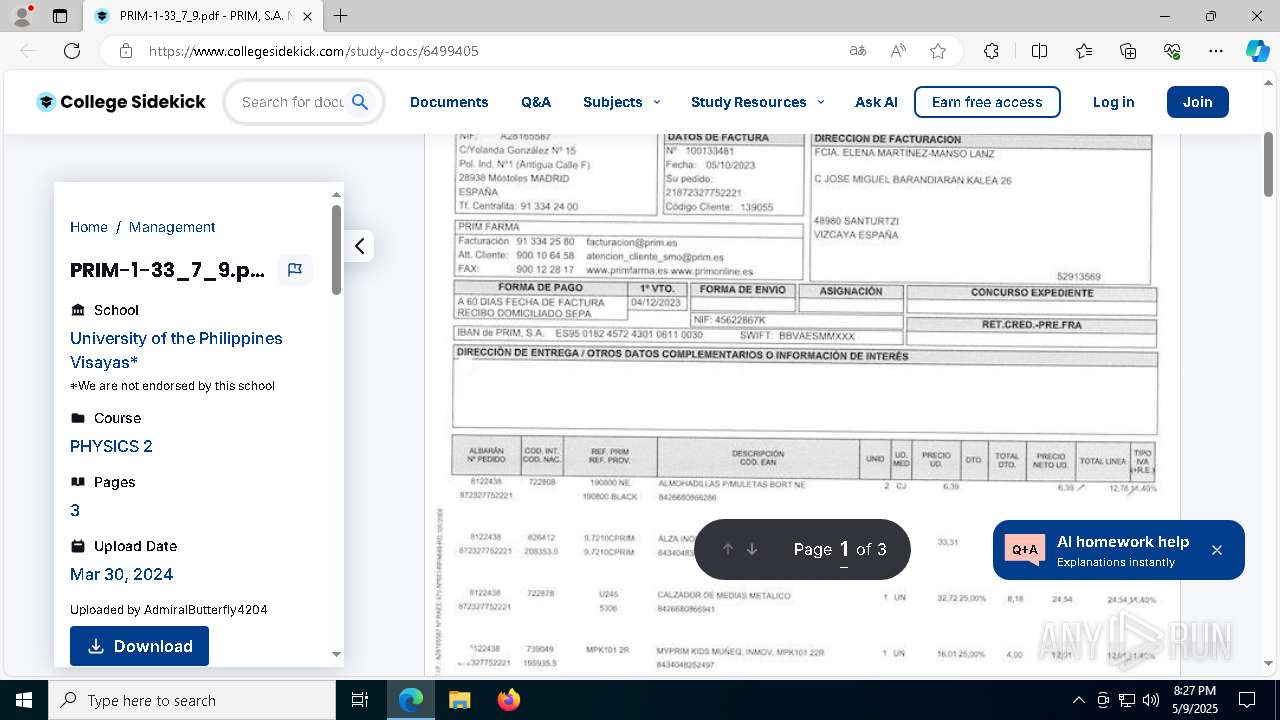1280x720 pixels.
Task: Open File Explorer from taskbar
Action: coord(459,700)
